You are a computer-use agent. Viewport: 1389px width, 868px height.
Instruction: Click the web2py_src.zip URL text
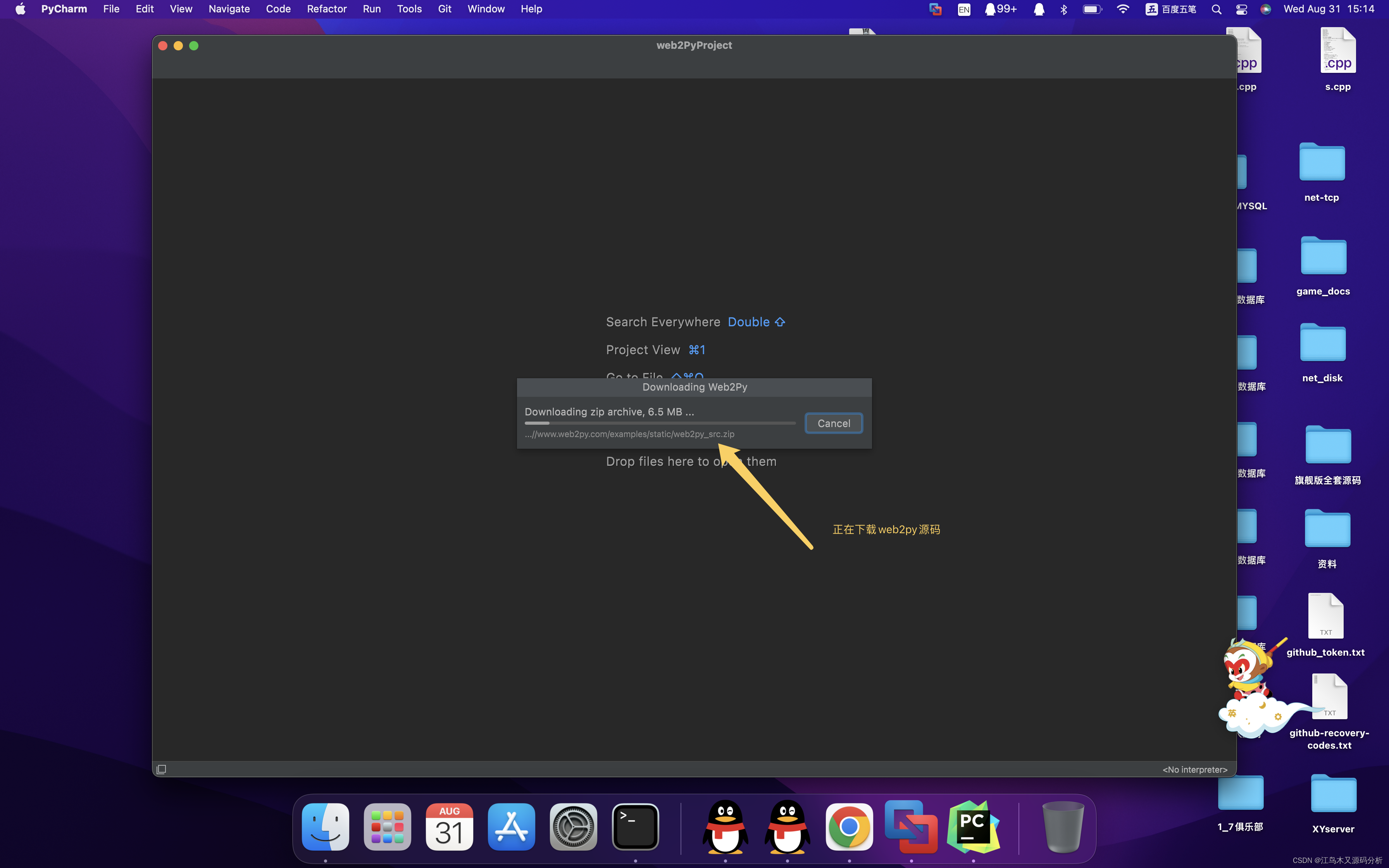point(629,434)
